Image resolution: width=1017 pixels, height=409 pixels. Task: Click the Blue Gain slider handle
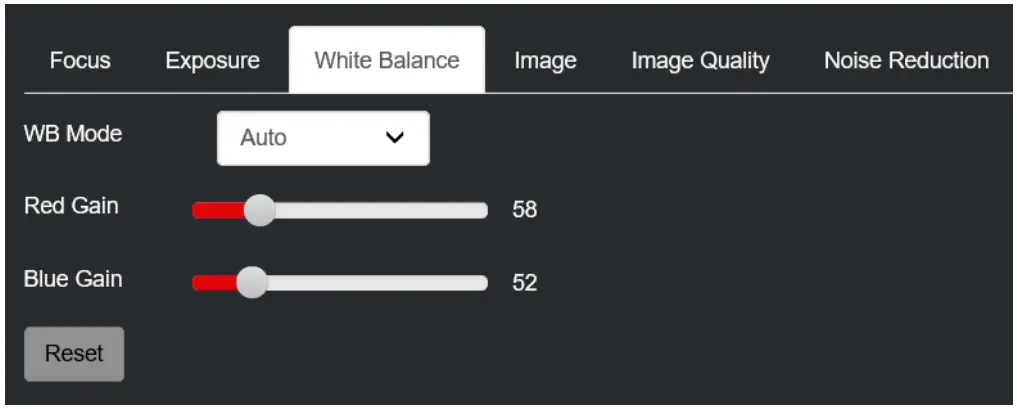tap(252, 282)
